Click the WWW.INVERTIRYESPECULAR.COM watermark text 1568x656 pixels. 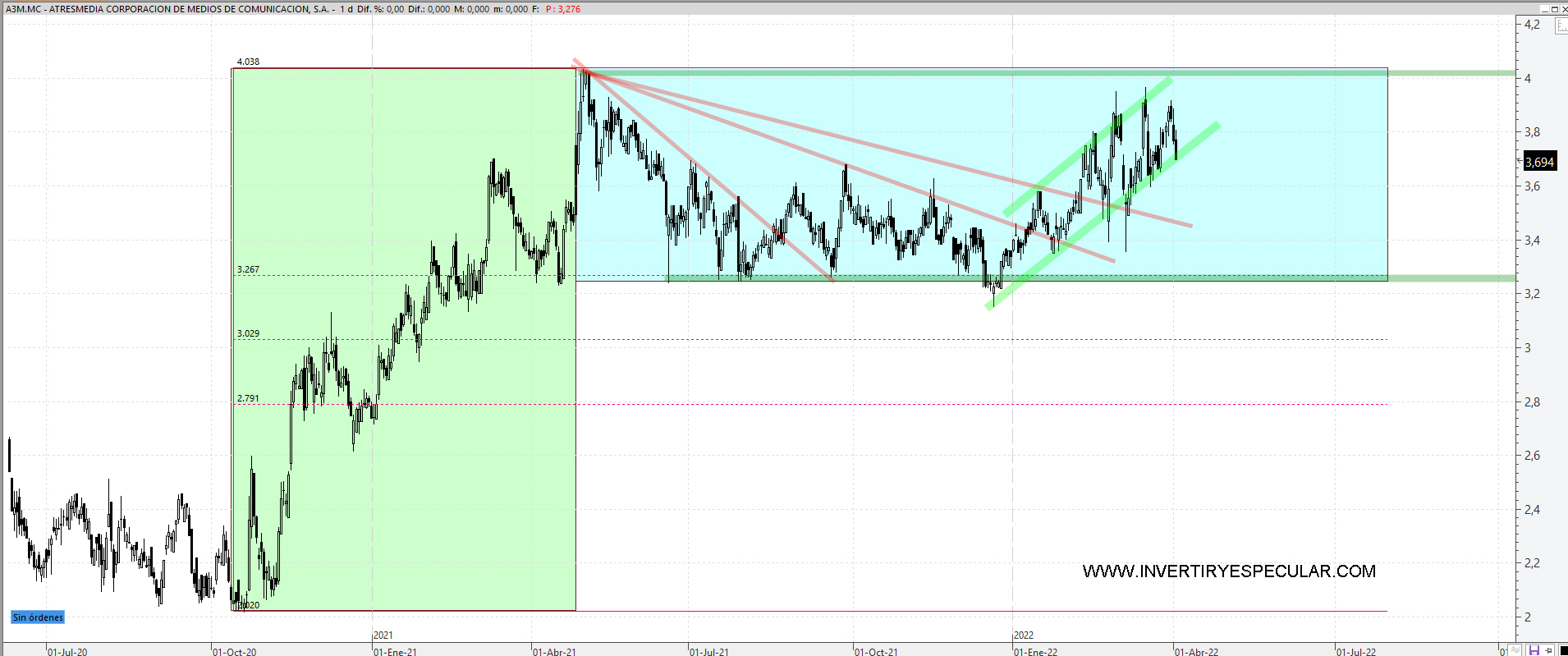pos(1228,571)
